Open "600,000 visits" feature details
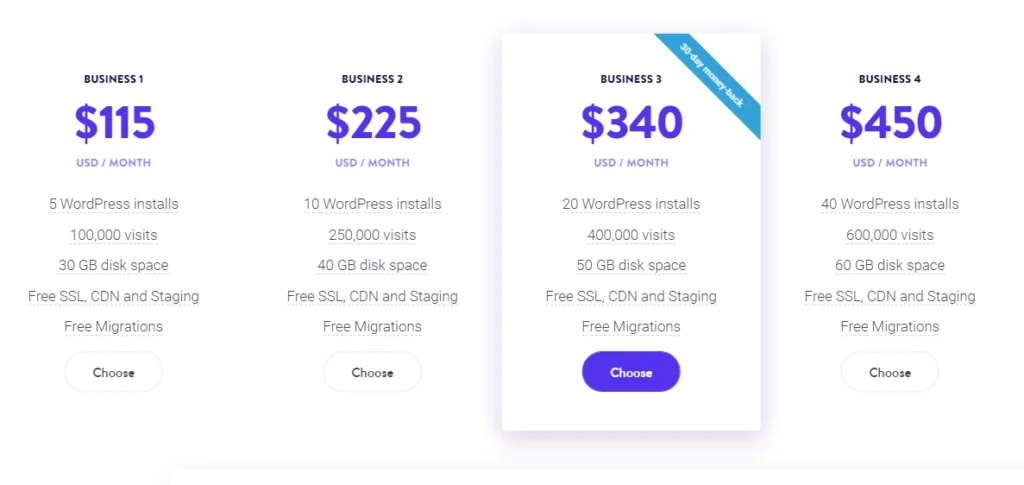 click(889, 235)
